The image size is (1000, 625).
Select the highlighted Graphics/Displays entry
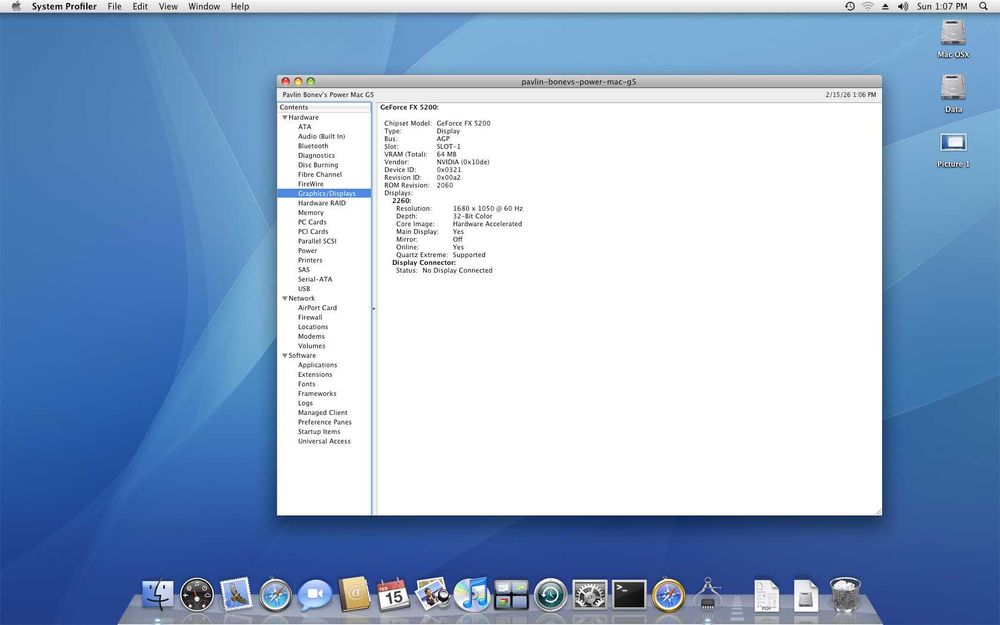pyautogui.click(x=324, y=193)
